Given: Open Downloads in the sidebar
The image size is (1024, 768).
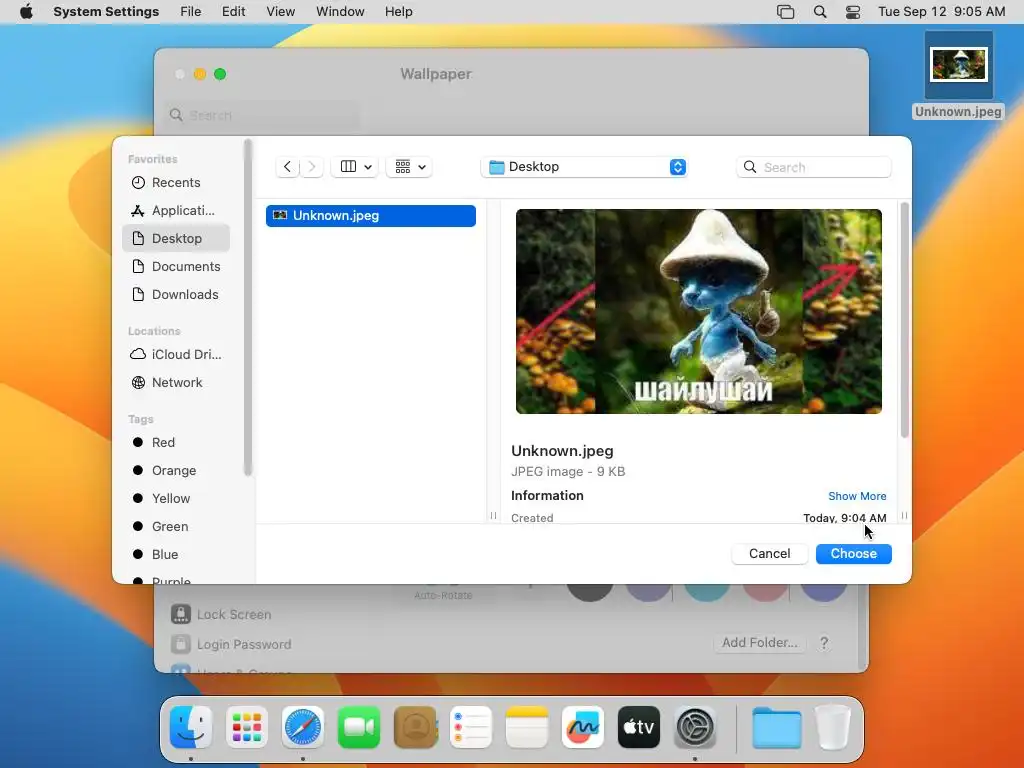Looking at the screenshot, I should [175, 295].
